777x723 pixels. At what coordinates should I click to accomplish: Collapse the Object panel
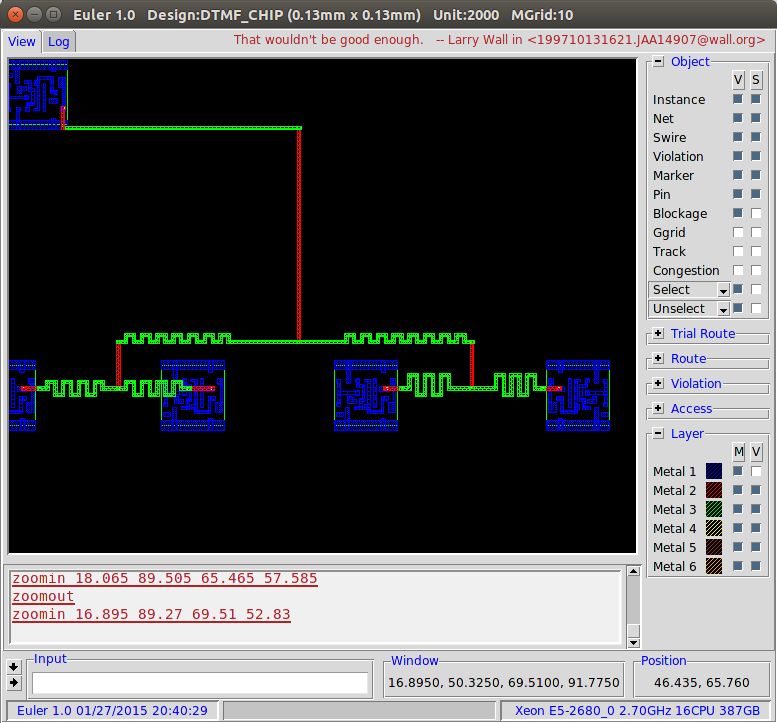658,61
